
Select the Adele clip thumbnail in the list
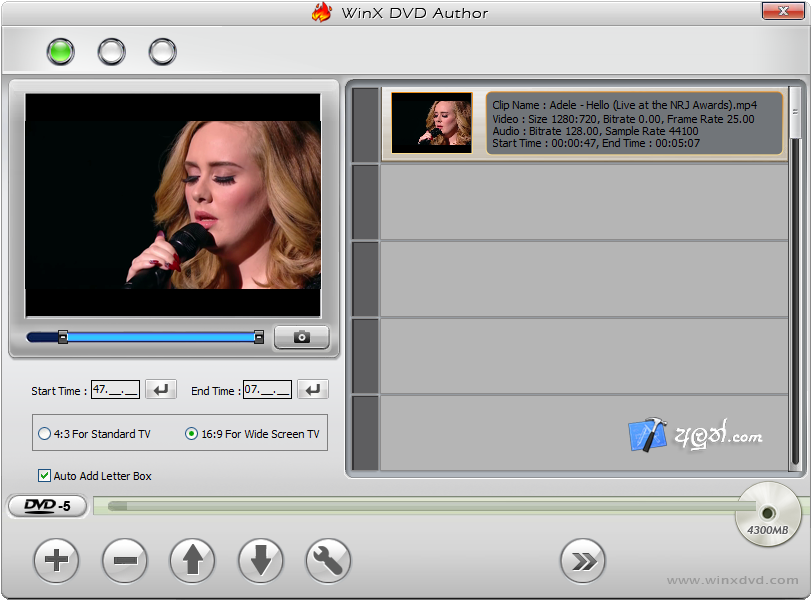pos(431,123)
